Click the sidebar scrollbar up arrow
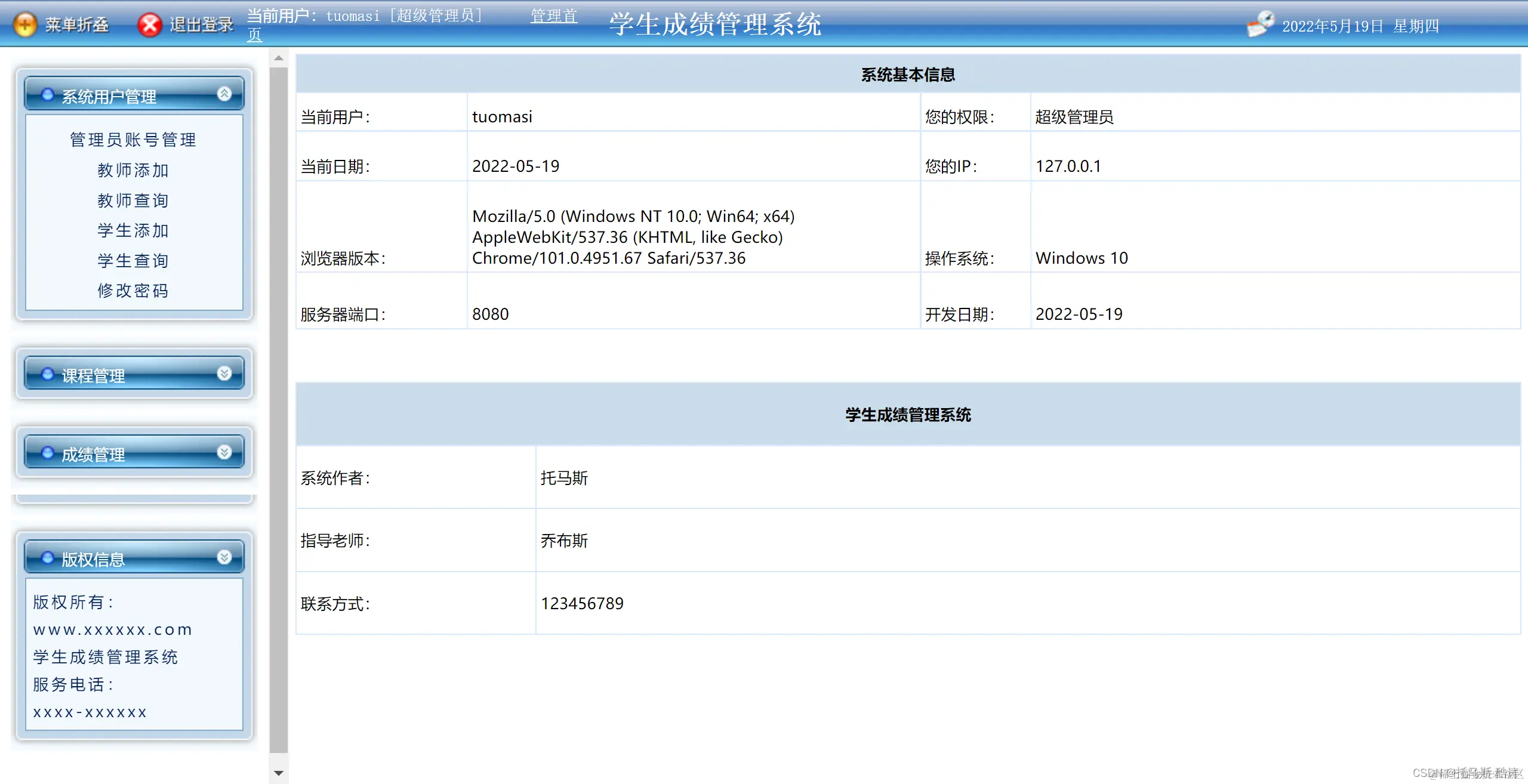This screenshot has width=1528, height=784. pos(279,58)
